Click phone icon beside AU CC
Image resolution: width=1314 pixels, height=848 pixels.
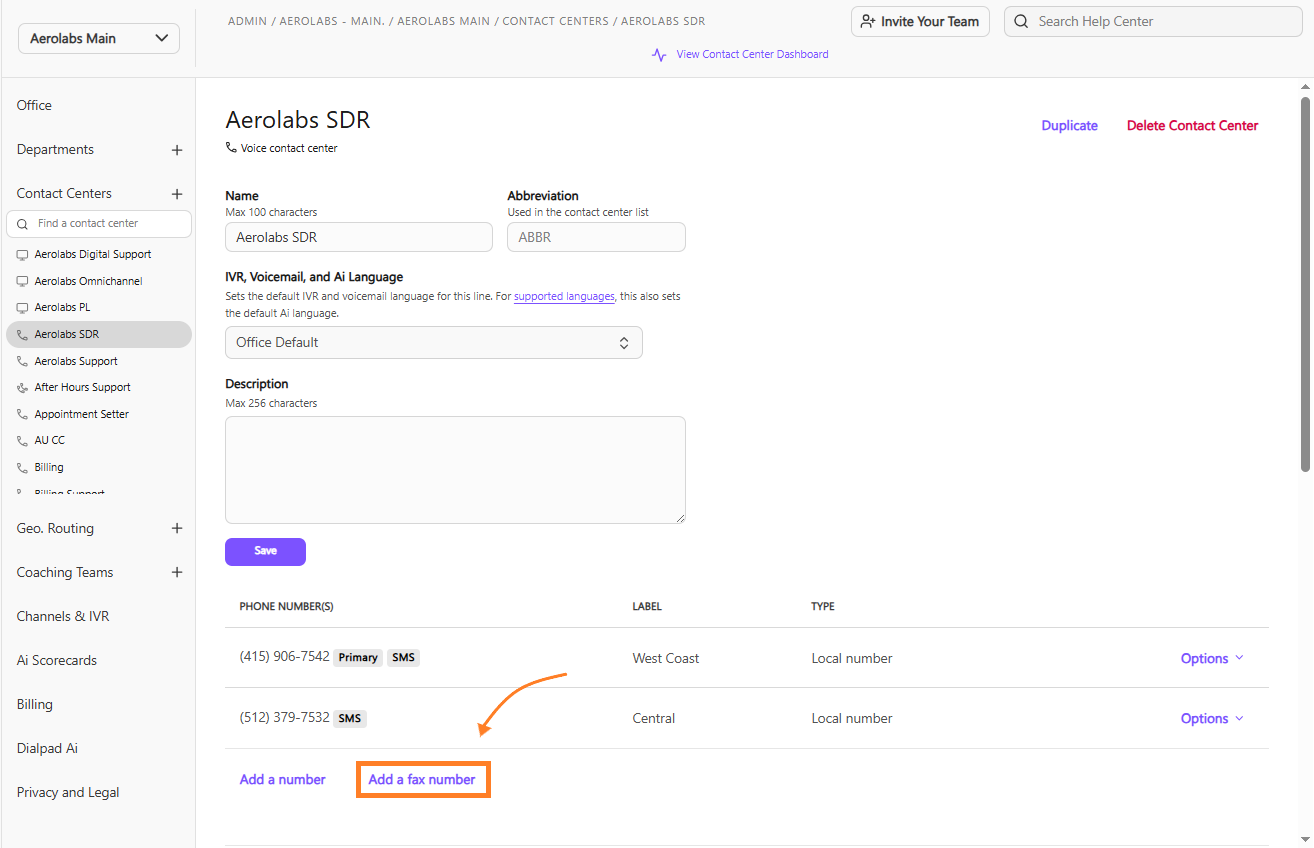tap(23, 441)
